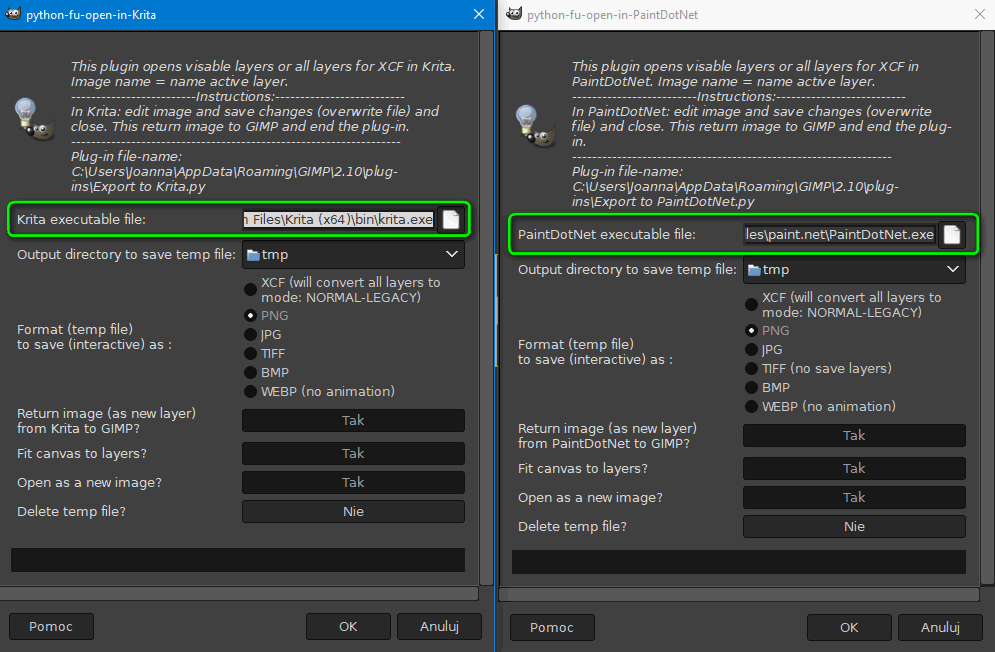Viewport: 995px width, 652px height.
Task: Toggle Return image from PaintDotNet to GIMP
Action: (854, 436)
